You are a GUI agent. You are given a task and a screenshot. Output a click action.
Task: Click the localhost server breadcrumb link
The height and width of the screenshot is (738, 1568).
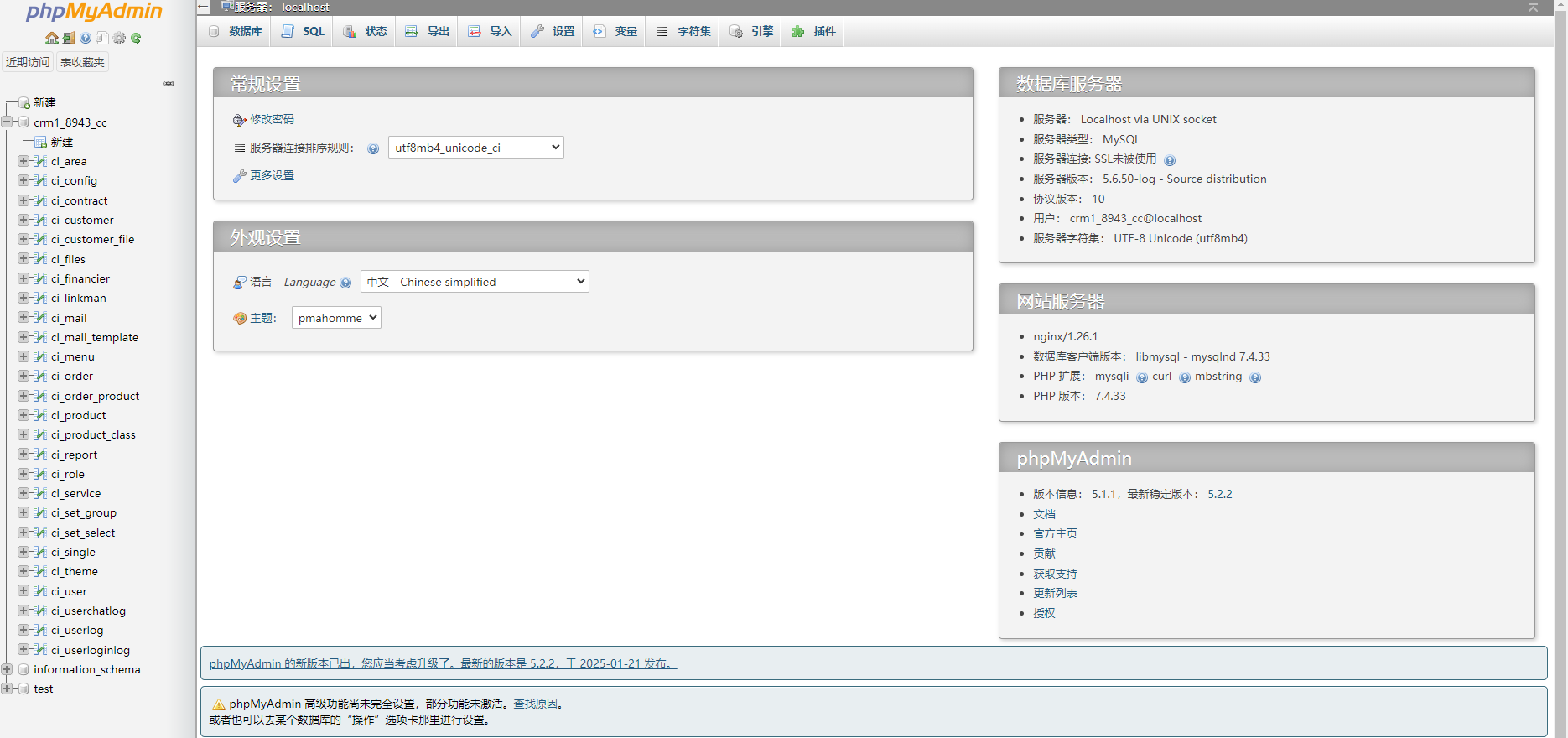click(x=305, y=7)
